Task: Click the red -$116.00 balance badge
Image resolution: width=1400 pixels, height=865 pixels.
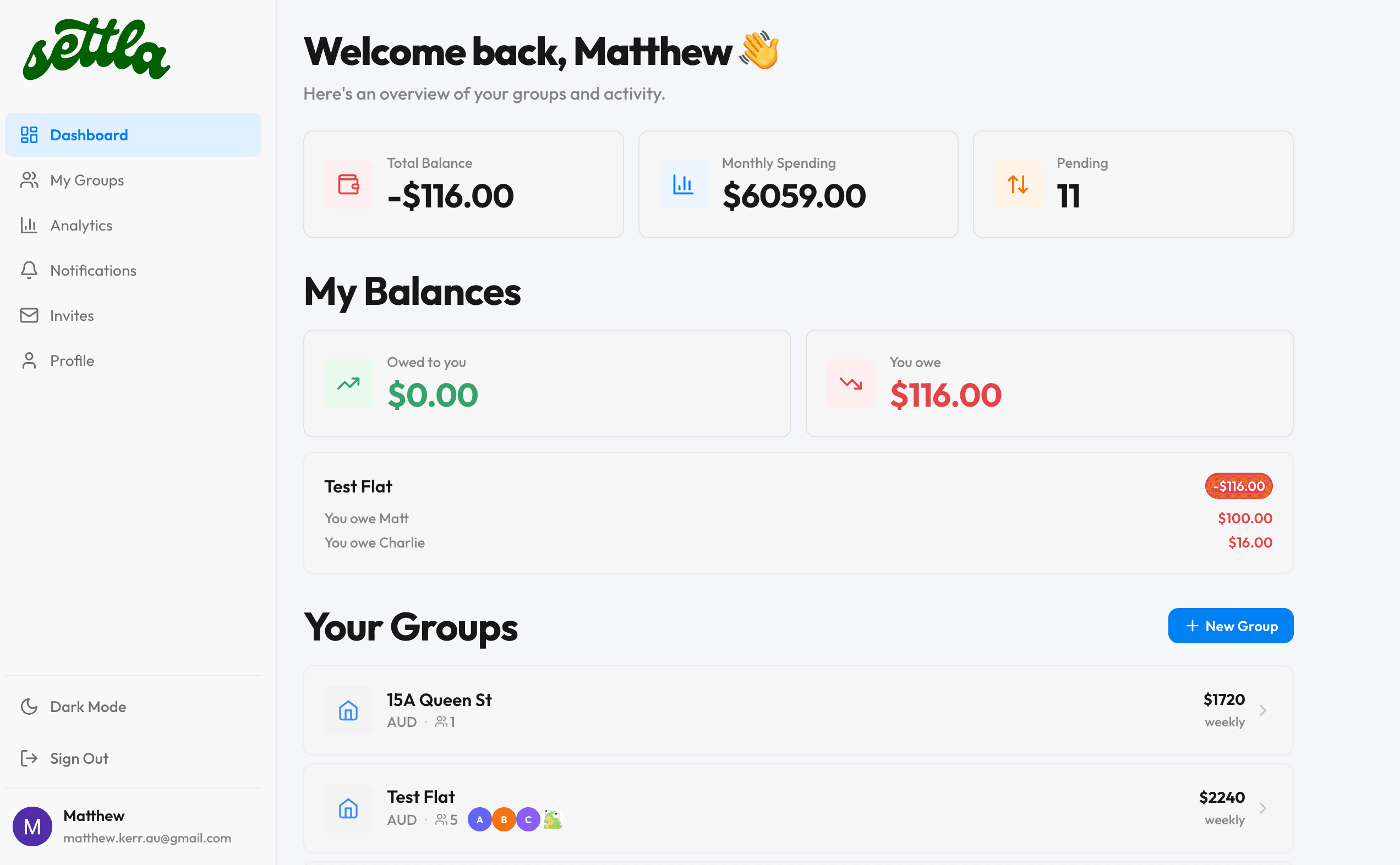Action: [1239, 486]
